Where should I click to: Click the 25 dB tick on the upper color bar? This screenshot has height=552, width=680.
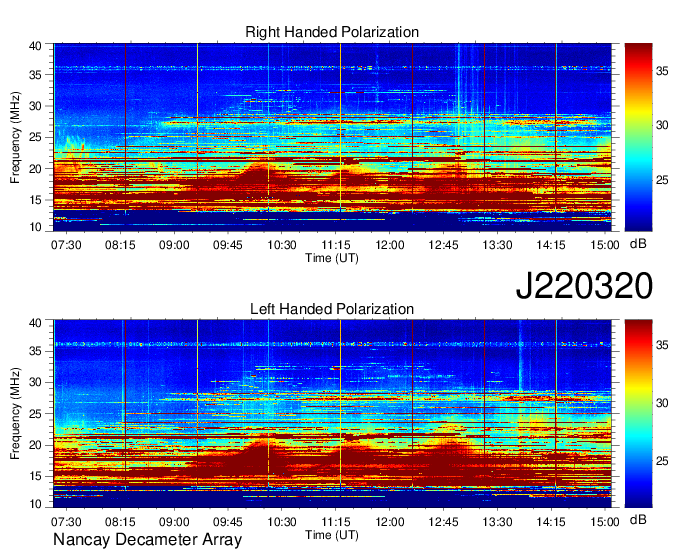(x=662, y=180)
